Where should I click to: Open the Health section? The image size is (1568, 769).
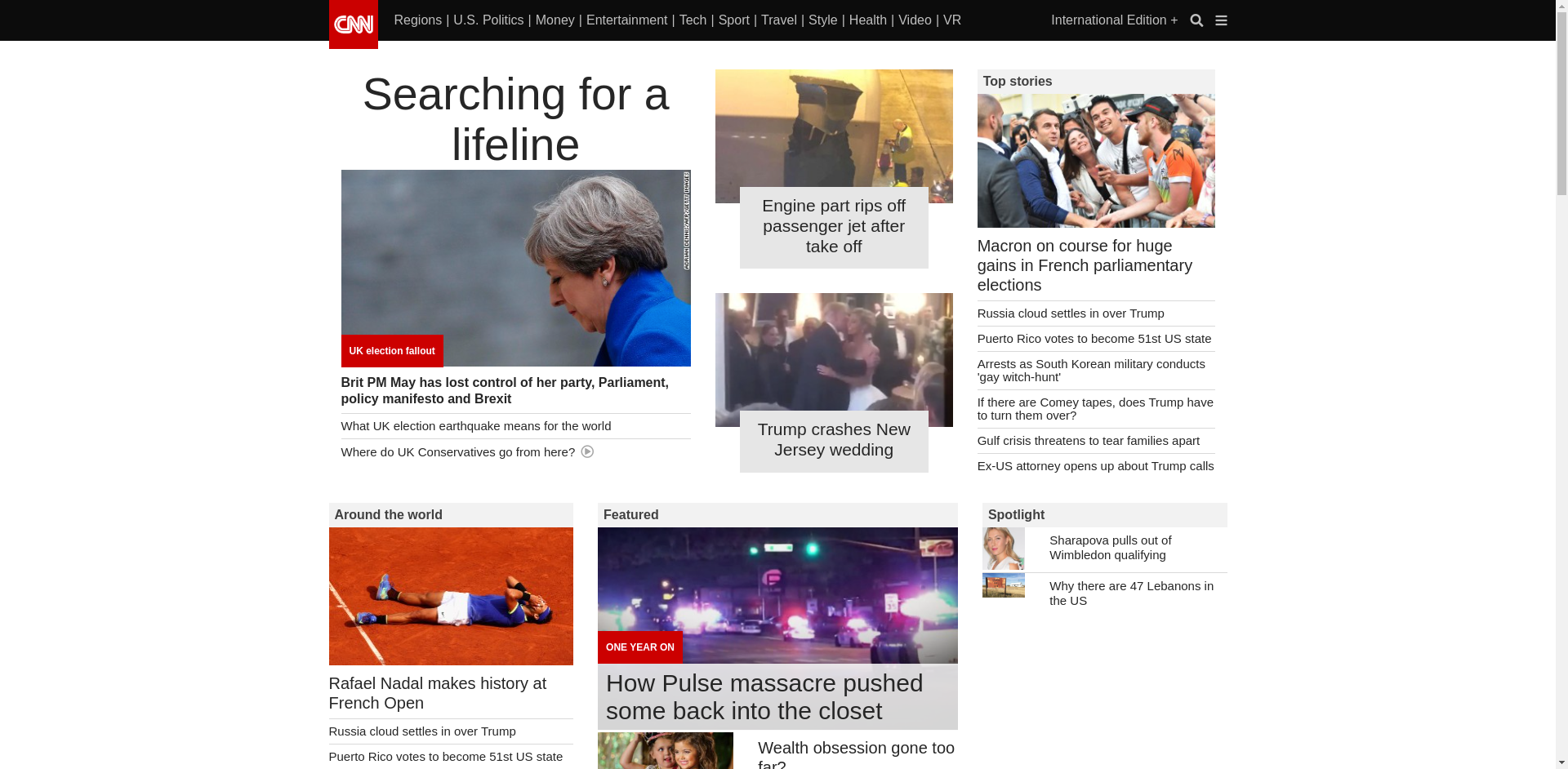[x=867, y=20]
